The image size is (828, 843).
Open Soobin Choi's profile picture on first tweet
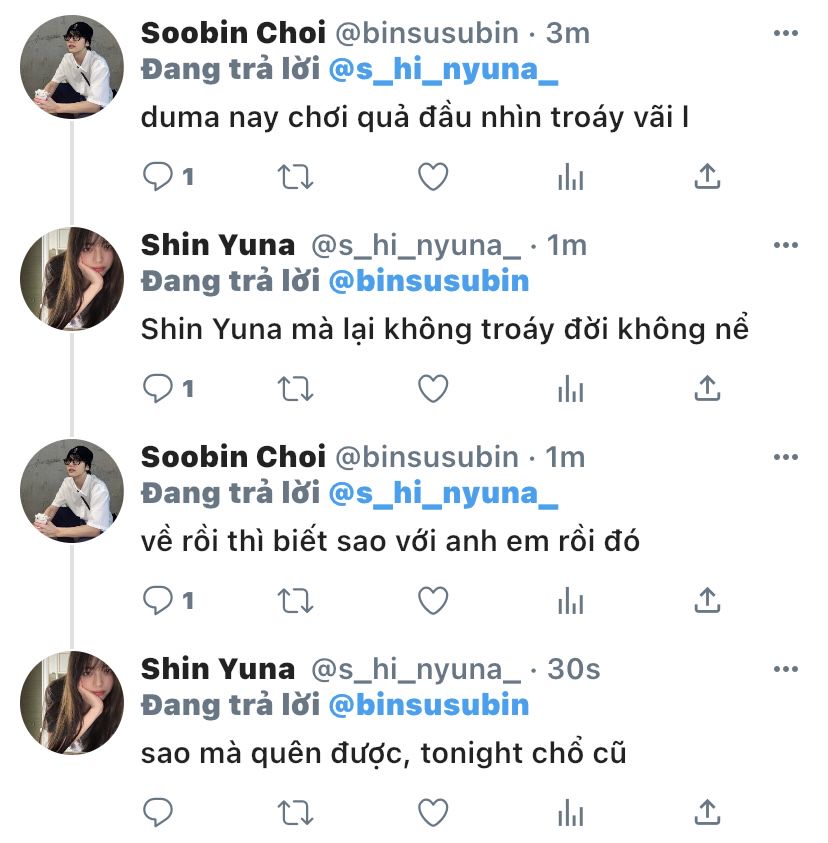(72, 67)
